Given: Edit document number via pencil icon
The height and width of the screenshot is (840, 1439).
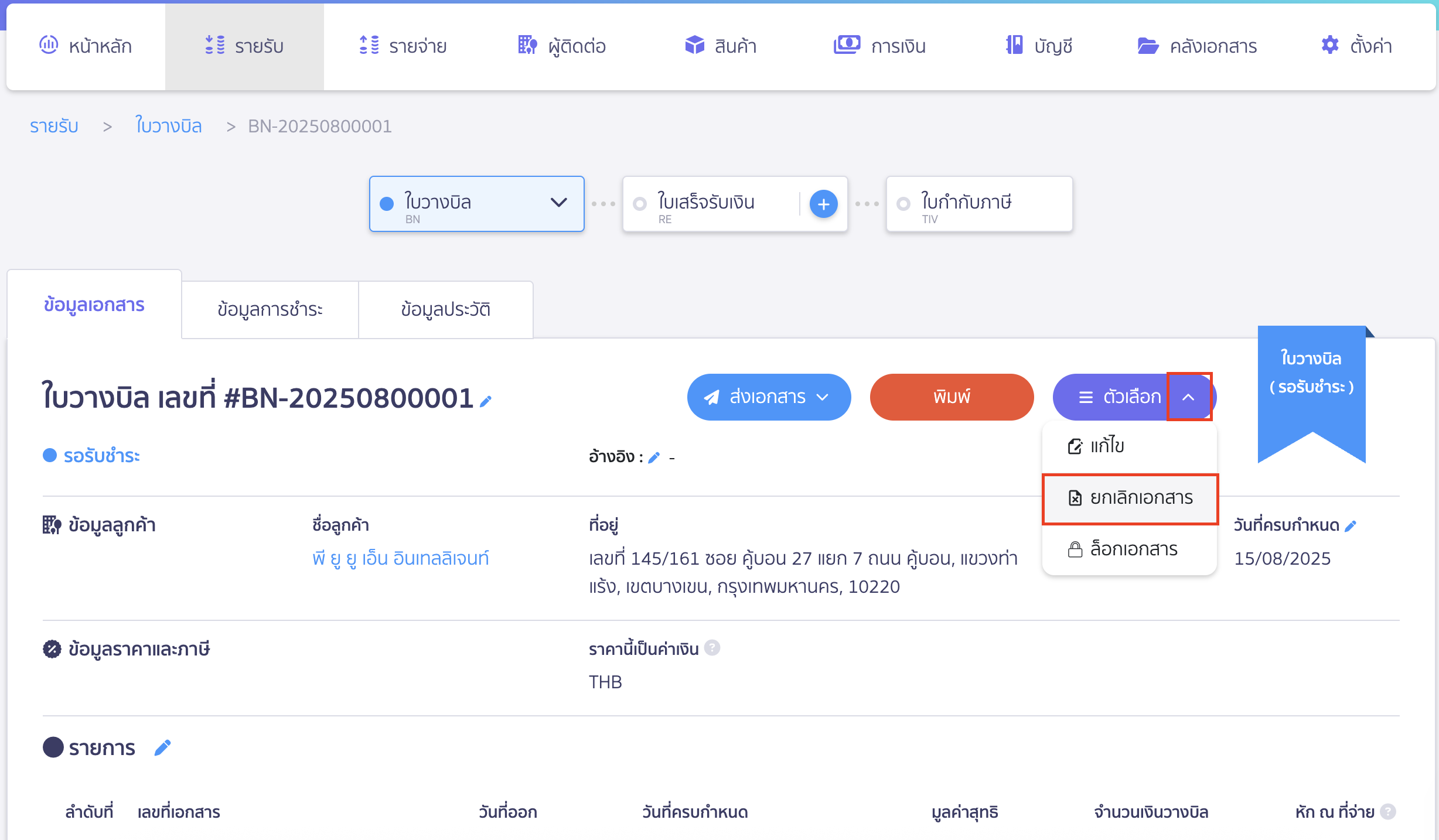Looking at the screenshot, I should [x=486, y=401].
